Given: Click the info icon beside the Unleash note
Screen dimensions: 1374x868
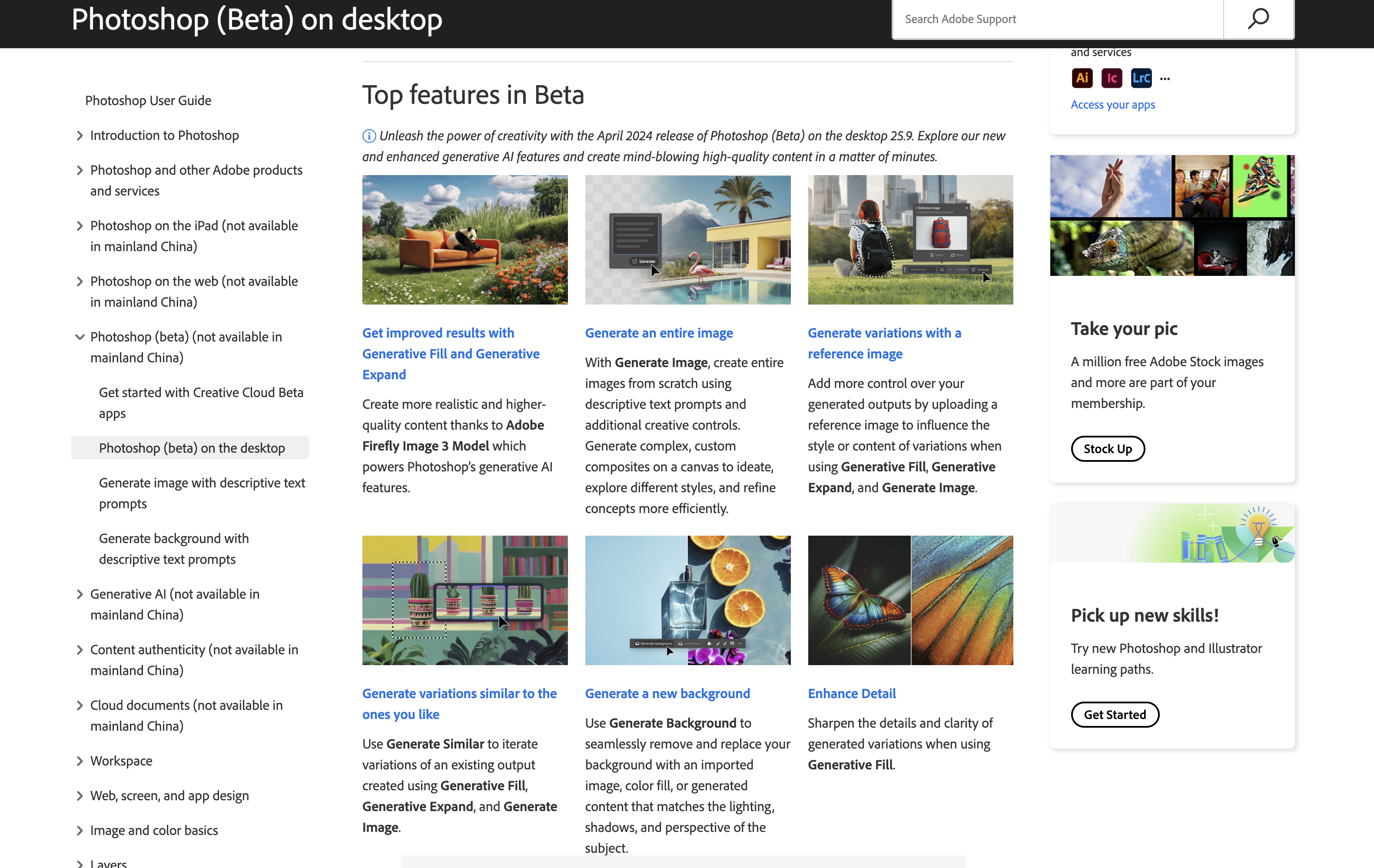Looking at the screenshot, I should pyautogui.click(x=369, y=136).
